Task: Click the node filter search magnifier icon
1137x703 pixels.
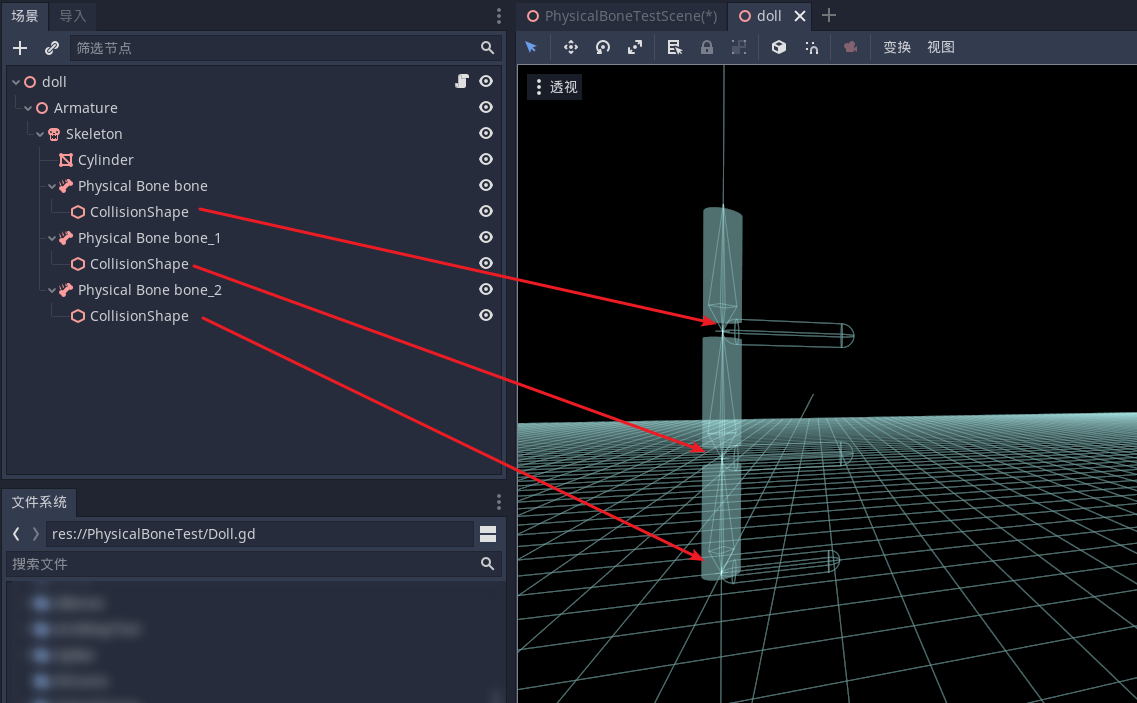Action: [x=487, y=48]
